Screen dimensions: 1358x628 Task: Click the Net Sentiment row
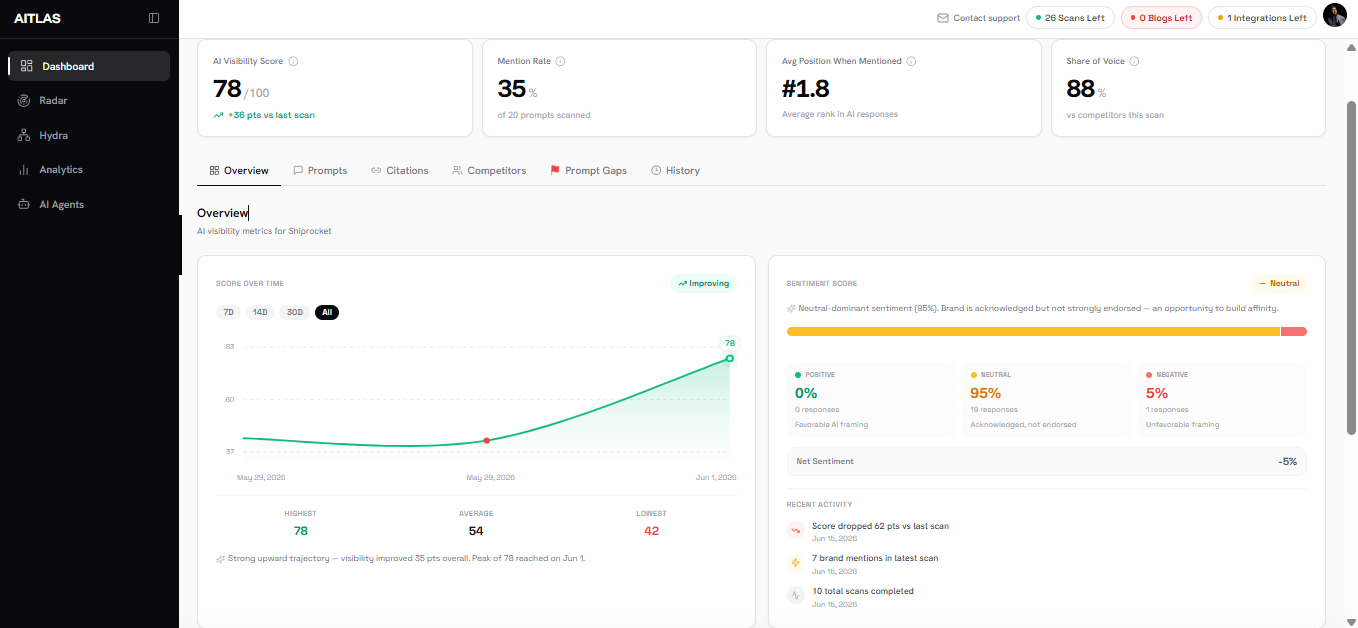[x=1046, y=461]
